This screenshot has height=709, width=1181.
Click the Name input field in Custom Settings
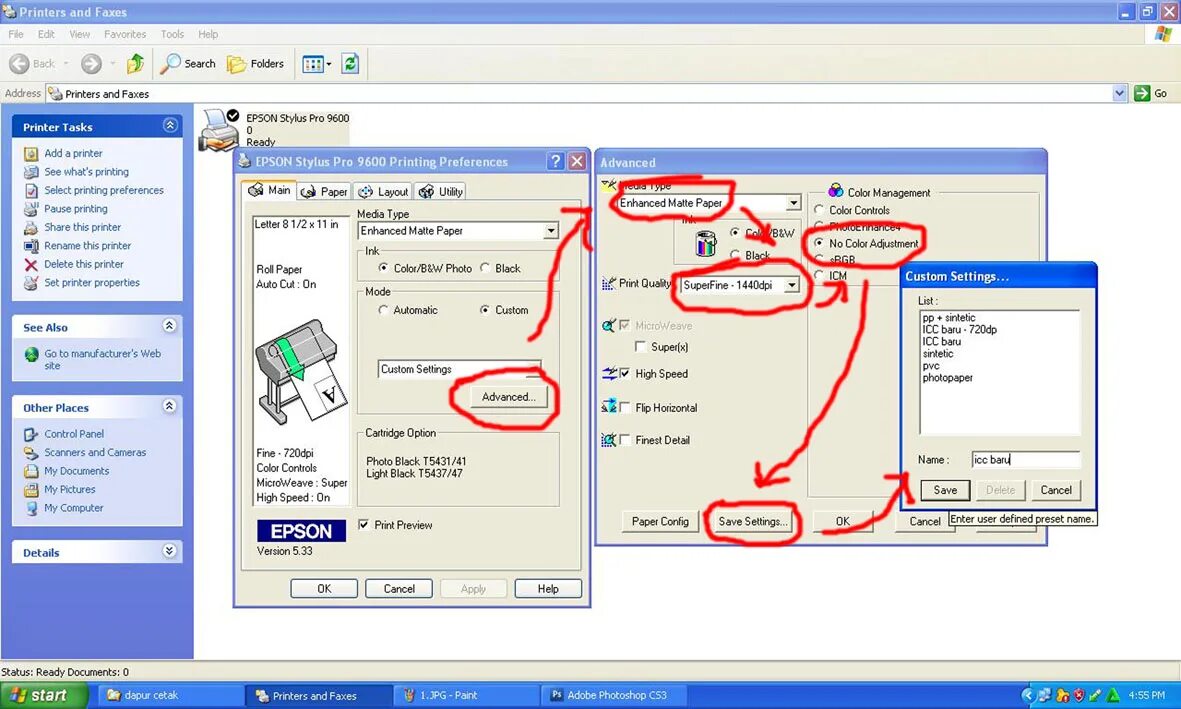(1026, 460)
